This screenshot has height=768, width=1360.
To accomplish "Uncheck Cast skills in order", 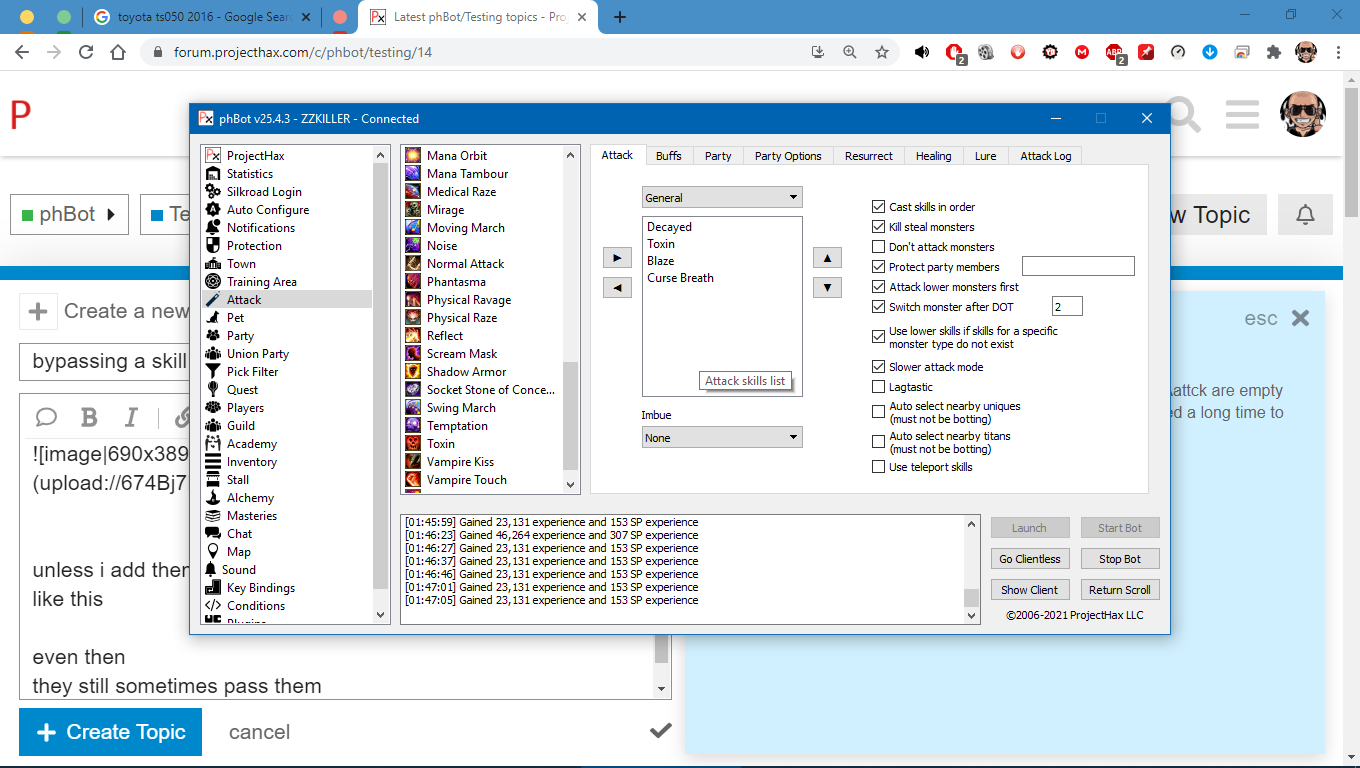I will click(878, 207).
